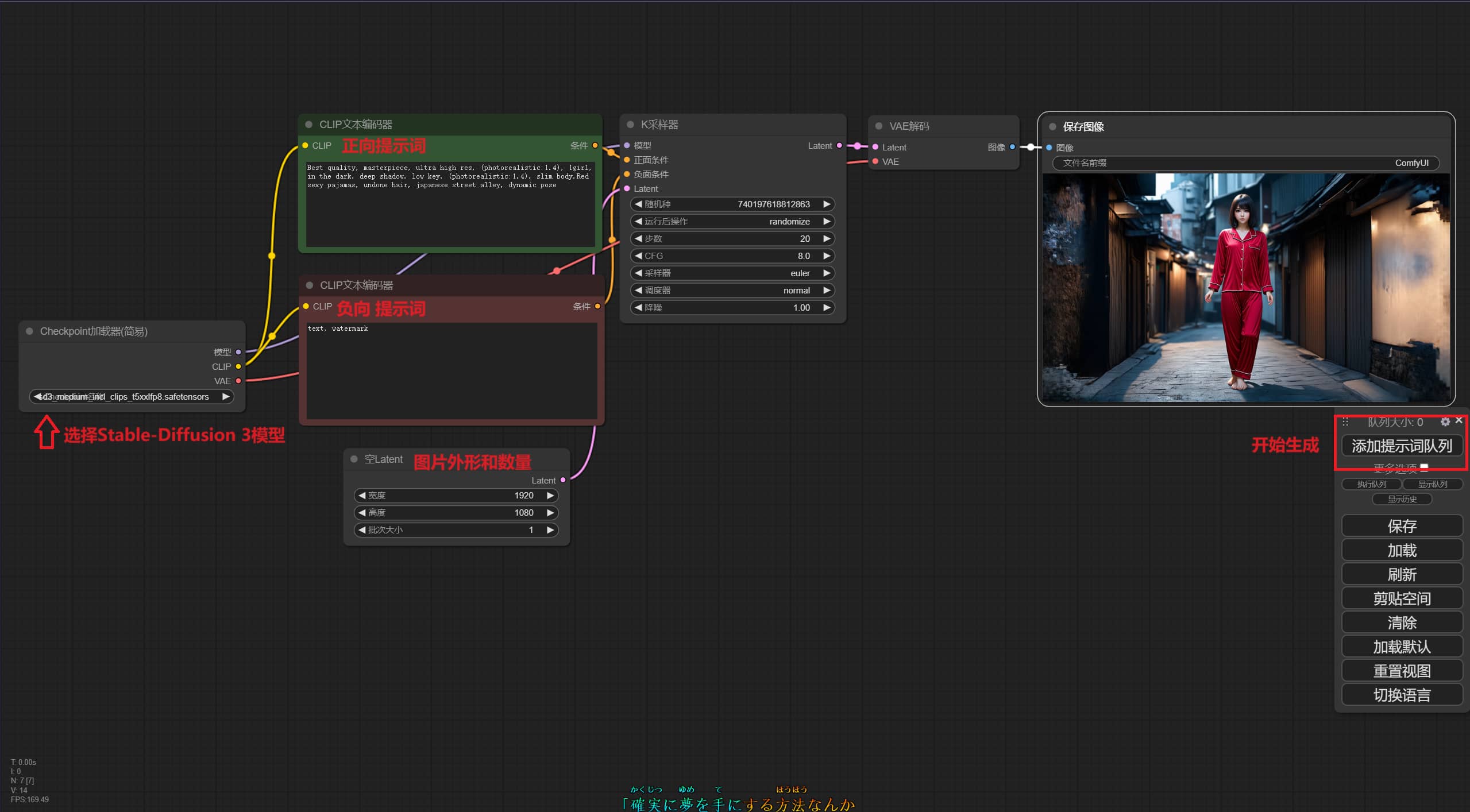This screenshot has height=812, width=1470.
Task: Collapse 空Latent node via title dot
Action: pyautogui.click(x=354, y=459)
